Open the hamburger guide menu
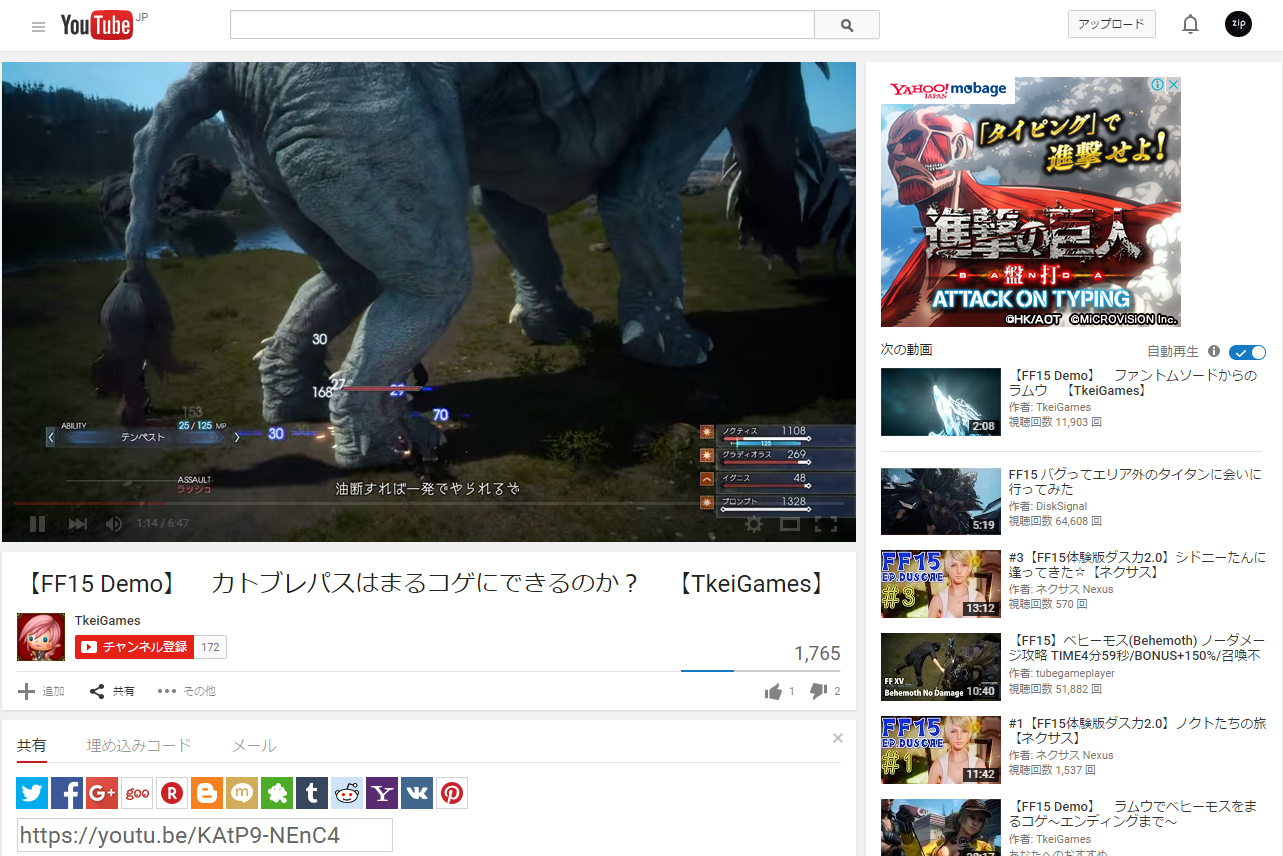The image size is (1283, 856). click(38, 27)
